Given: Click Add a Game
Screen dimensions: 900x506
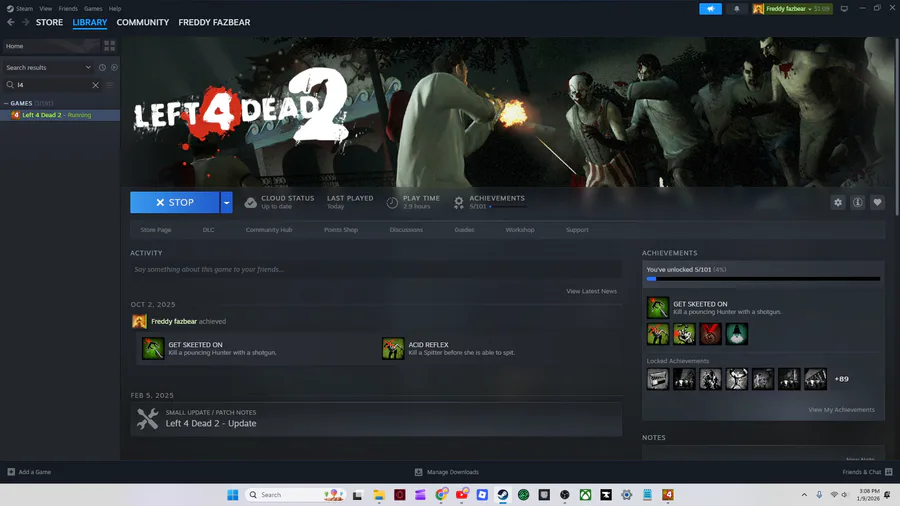Looking at the screenshot, I should point(29,472).
